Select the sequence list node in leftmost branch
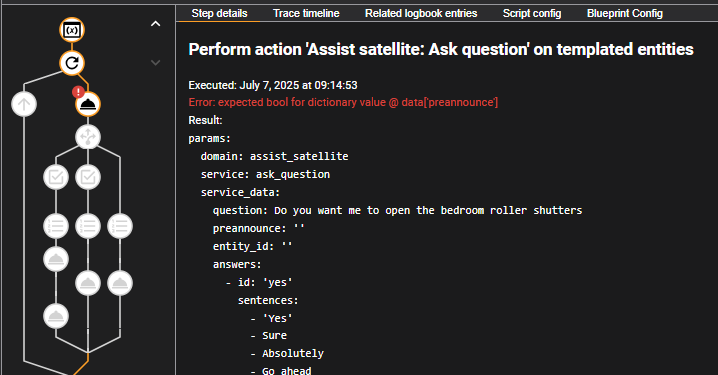 (x=56, y=226)
